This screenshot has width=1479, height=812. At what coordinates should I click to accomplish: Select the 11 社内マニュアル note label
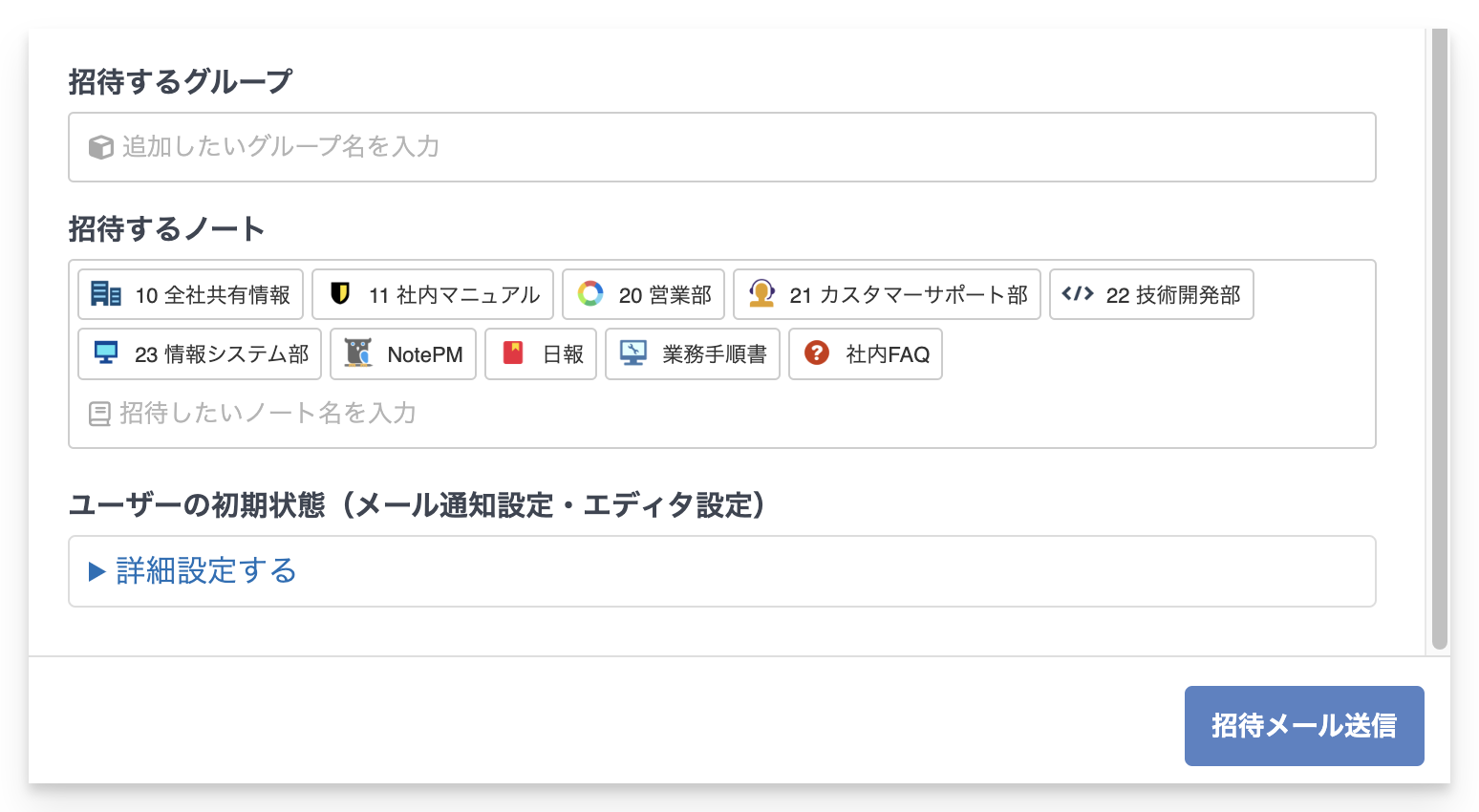[454, 295]
